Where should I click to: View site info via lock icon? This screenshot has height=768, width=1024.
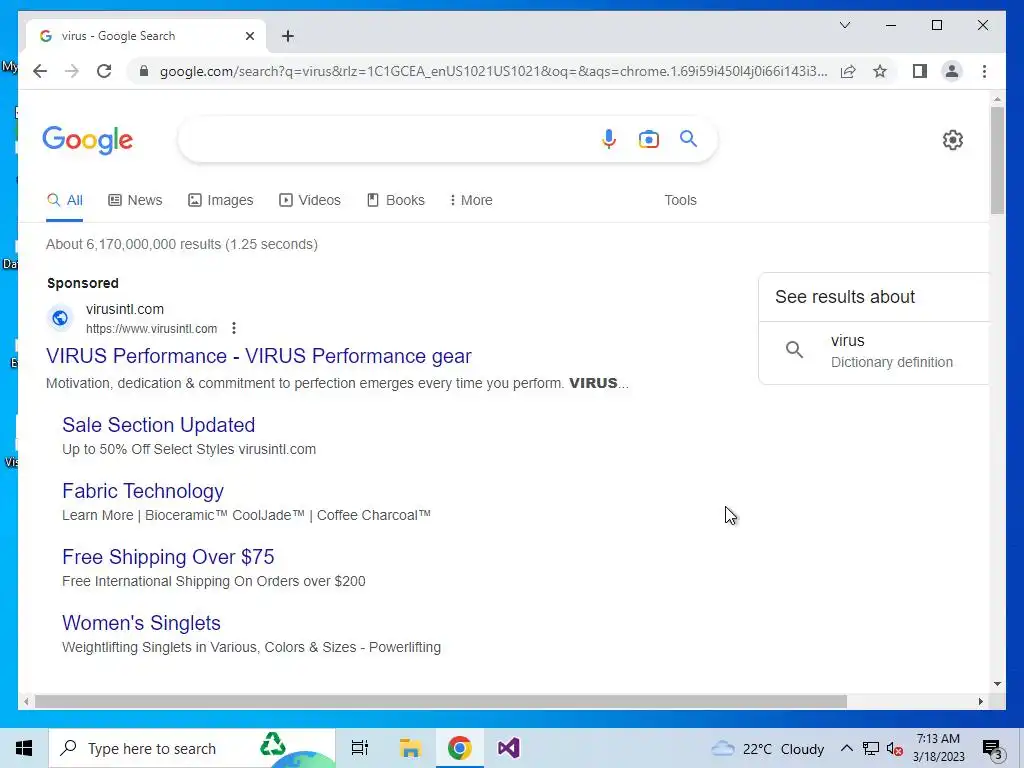[144, 71]
